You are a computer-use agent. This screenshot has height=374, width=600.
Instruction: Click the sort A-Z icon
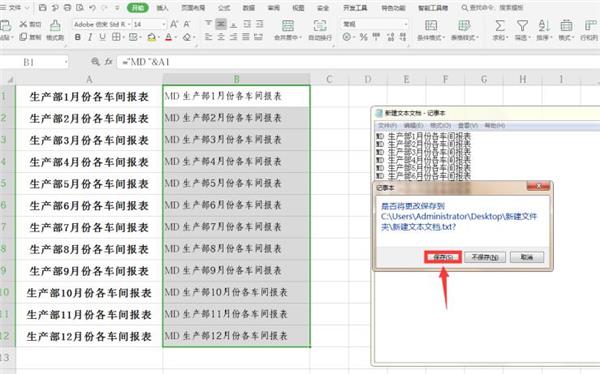544,26
